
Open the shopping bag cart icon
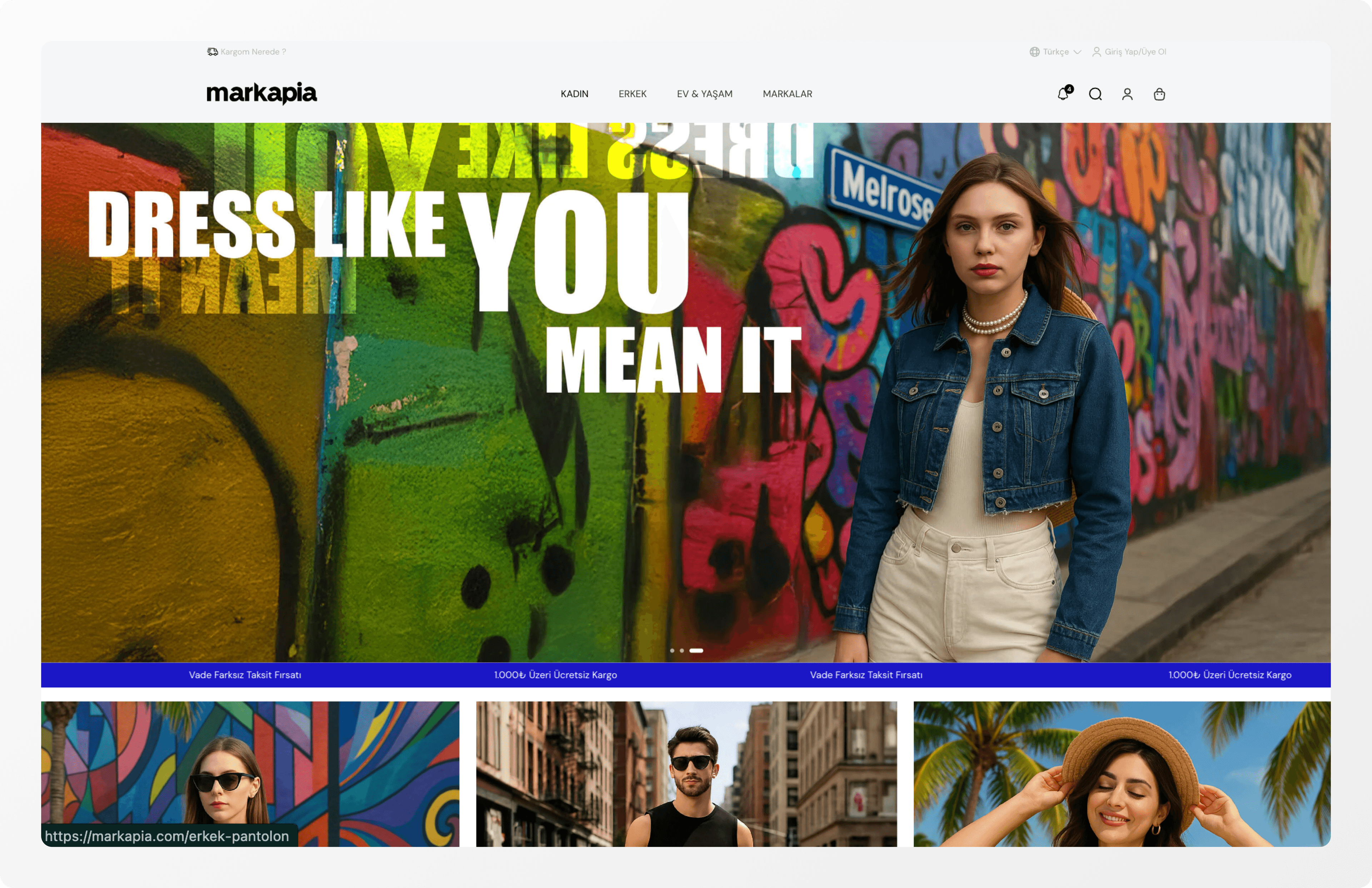(x=1159, y=94)
